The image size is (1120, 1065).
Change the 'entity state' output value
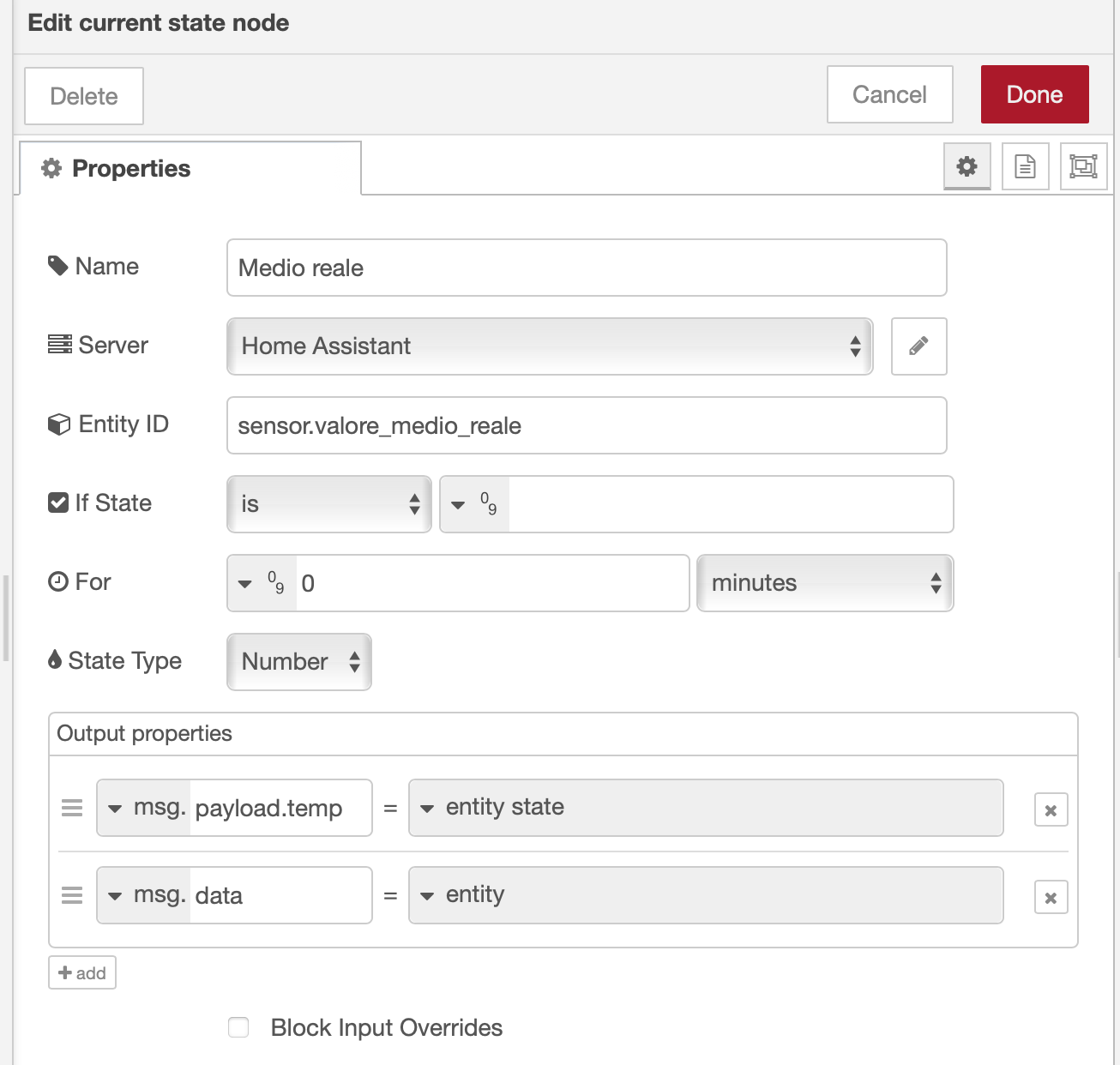(706, 808)
